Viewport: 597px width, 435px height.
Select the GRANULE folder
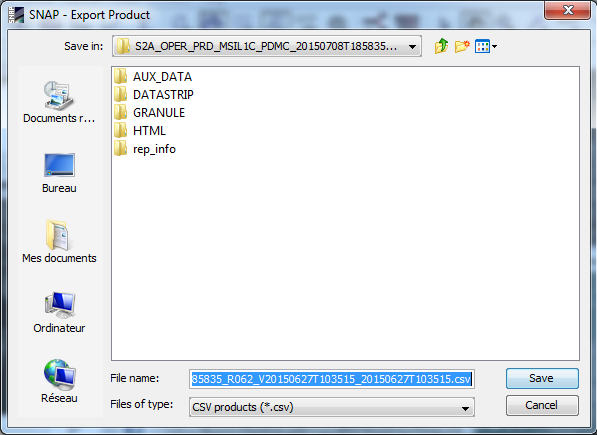[150, 113]
